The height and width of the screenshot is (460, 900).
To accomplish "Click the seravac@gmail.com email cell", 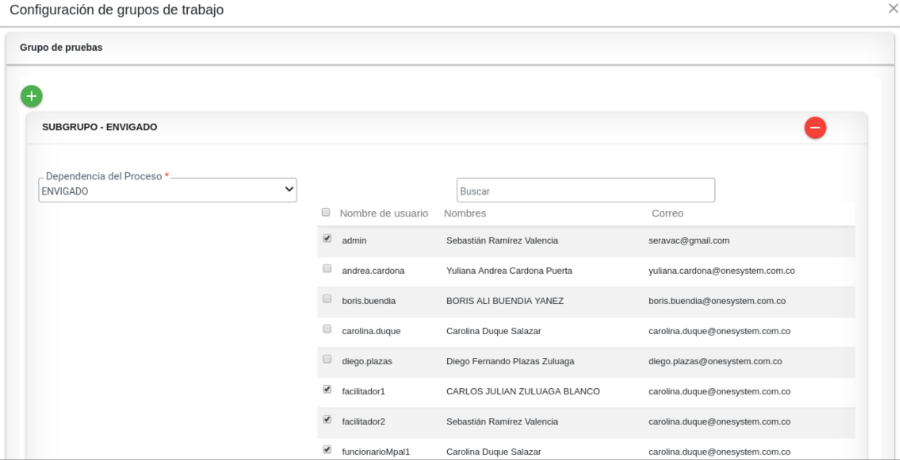I will (689, 241).
